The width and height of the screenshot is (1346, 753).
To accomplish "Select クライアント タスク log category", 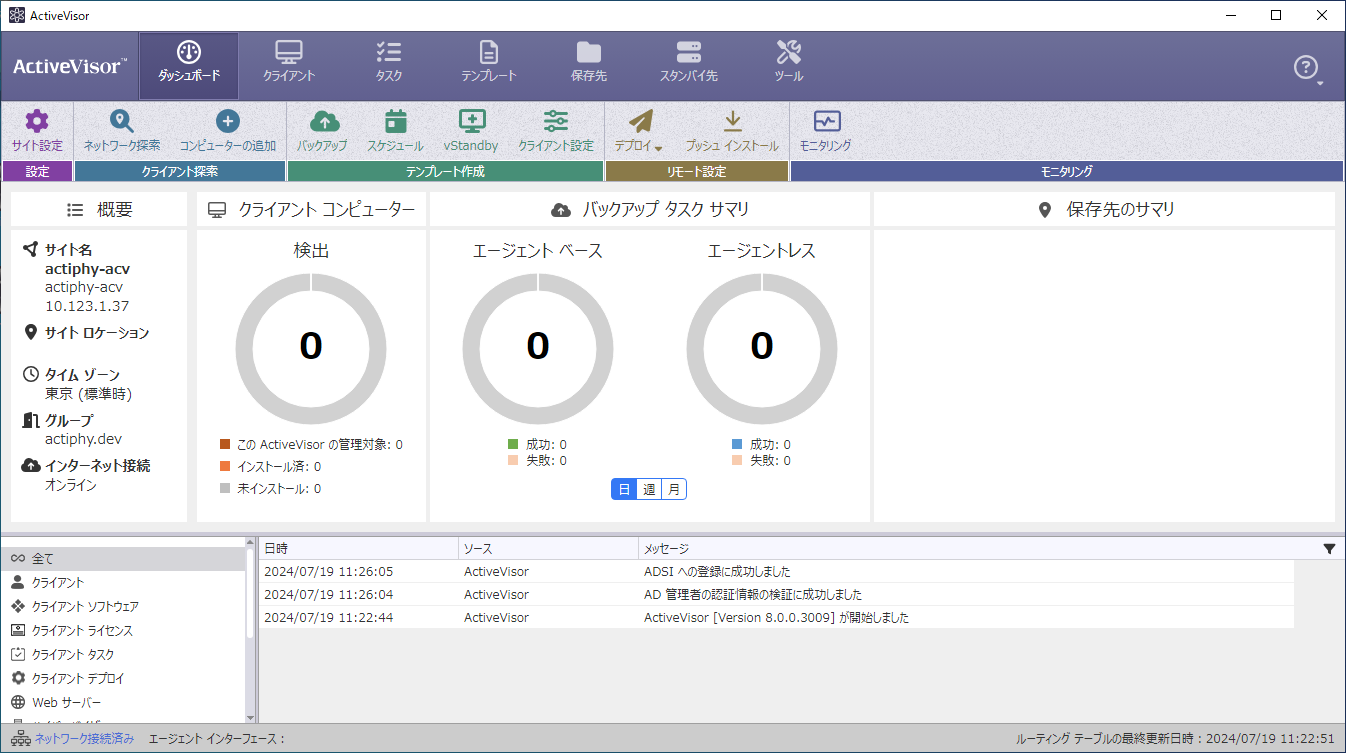I will (x=123, y=654).
